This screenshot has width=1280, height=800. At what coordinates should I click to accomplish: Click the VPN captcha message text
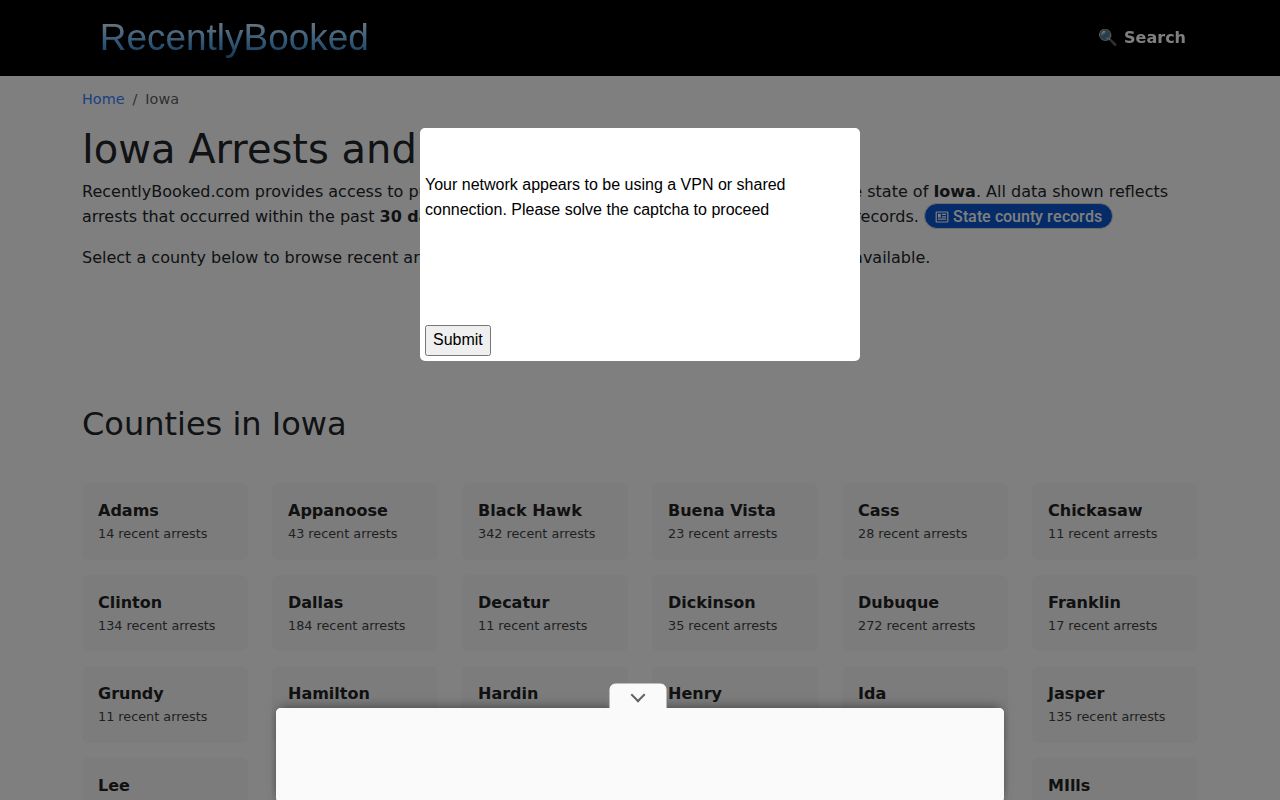[605, 197]
